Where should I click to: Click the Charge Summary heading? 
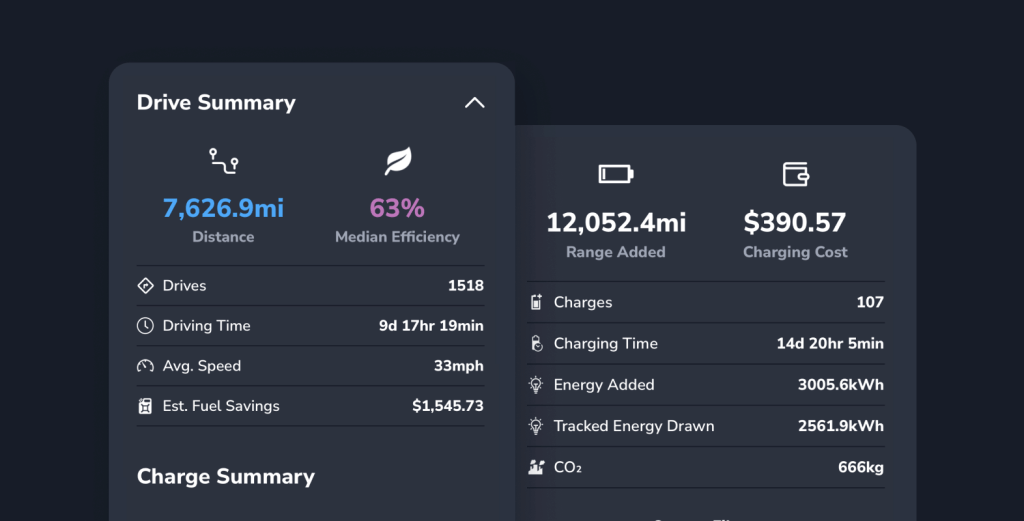tap(226, 477)
